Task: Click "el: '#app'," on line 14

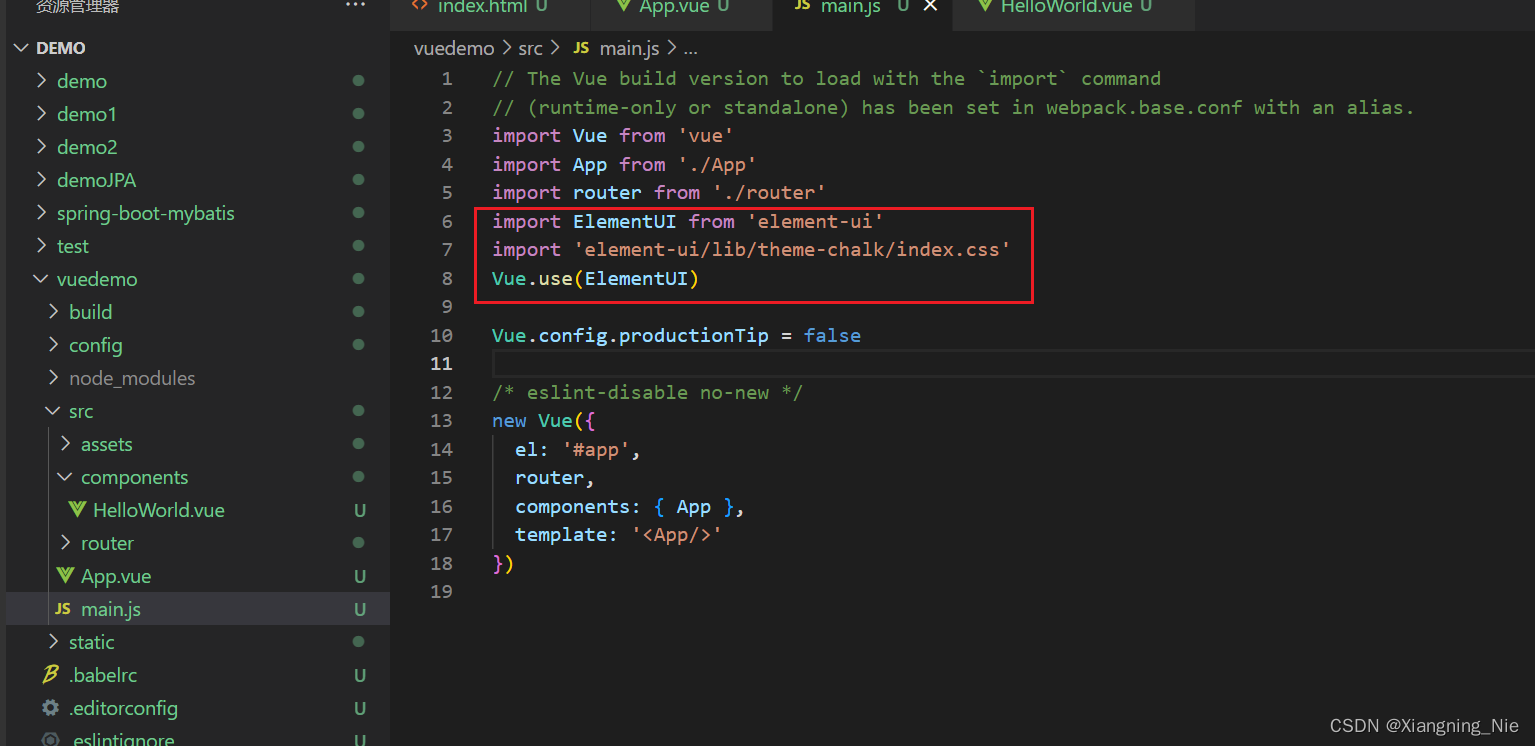Action: click(x=578, y=449)
